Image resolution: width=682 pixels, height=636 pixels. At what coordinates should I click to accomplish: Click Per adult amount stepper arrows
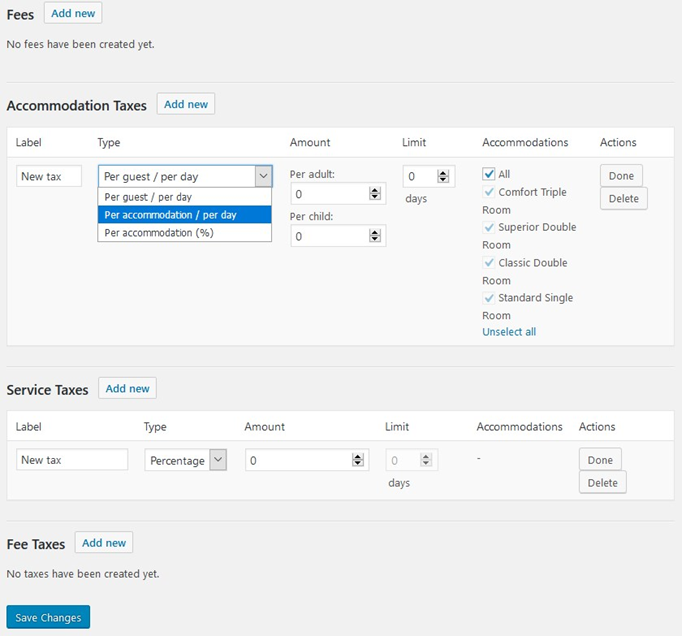click(x=374, y=194)
